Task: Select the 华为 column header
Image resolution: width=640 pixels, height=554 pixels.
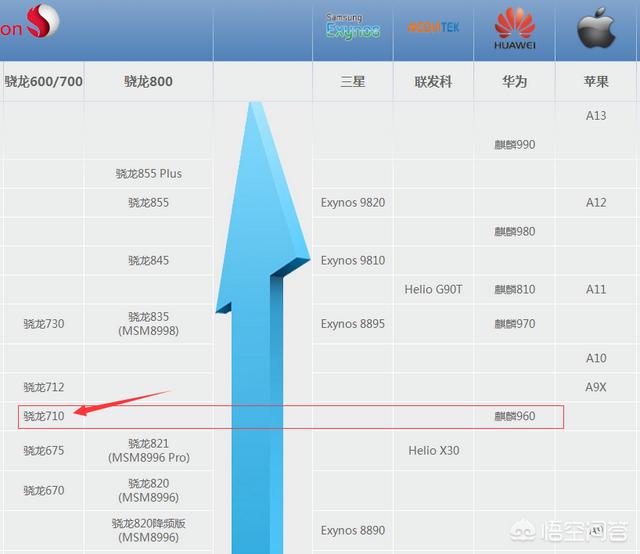Action: pyautogui.click(x=515, y=81)
